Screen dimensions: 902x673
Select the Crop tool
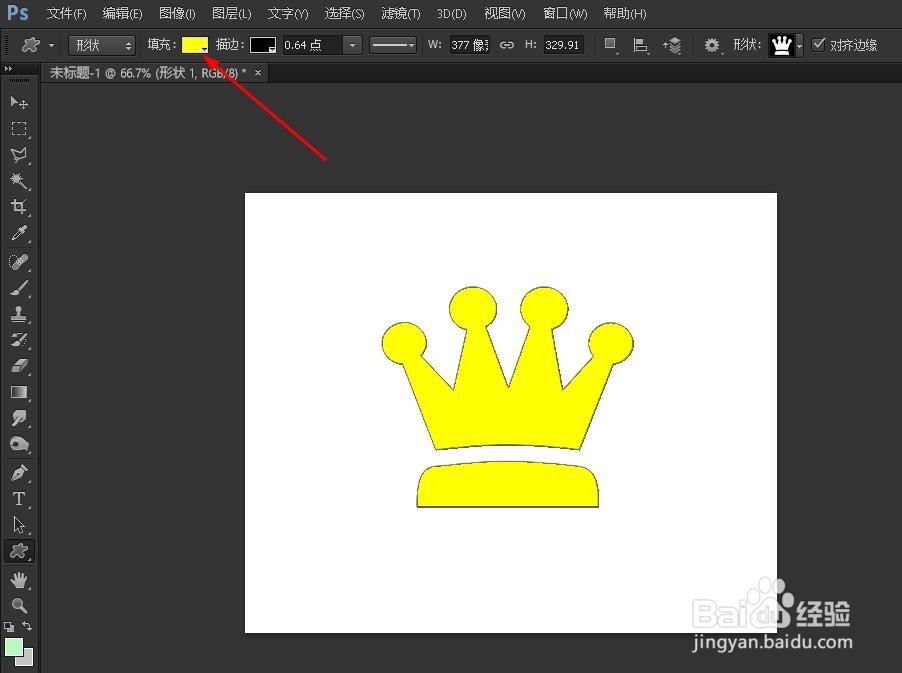tap(19, 207)
